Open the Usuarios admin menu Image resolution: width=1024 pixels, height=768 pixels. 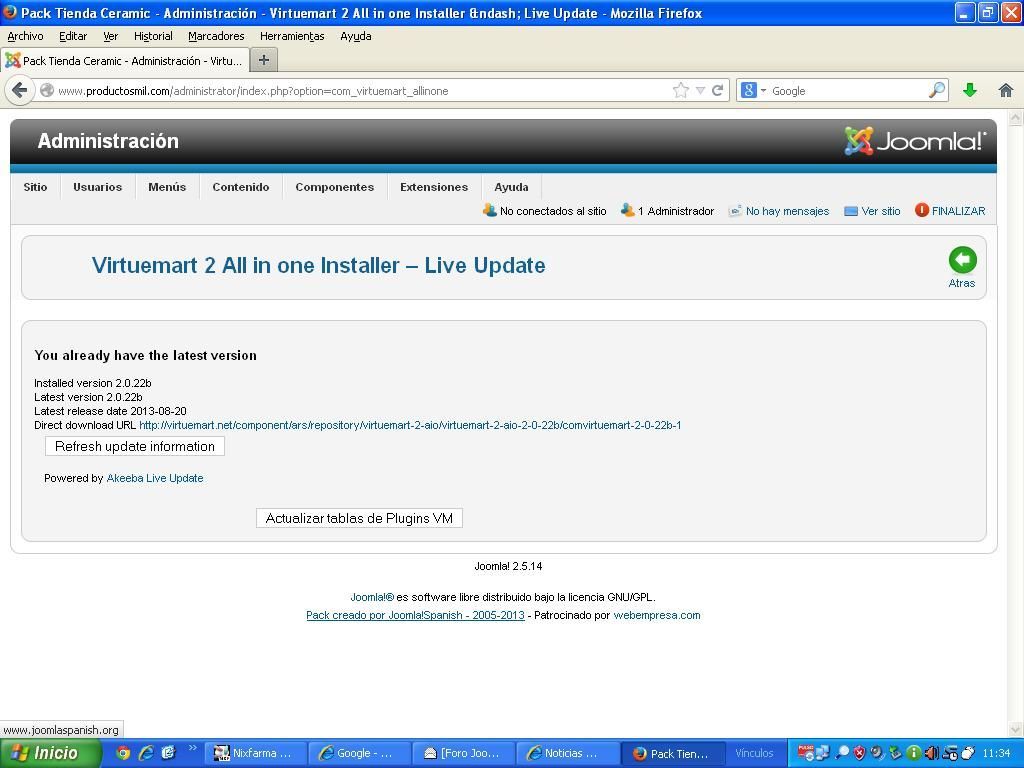(97, 187)
